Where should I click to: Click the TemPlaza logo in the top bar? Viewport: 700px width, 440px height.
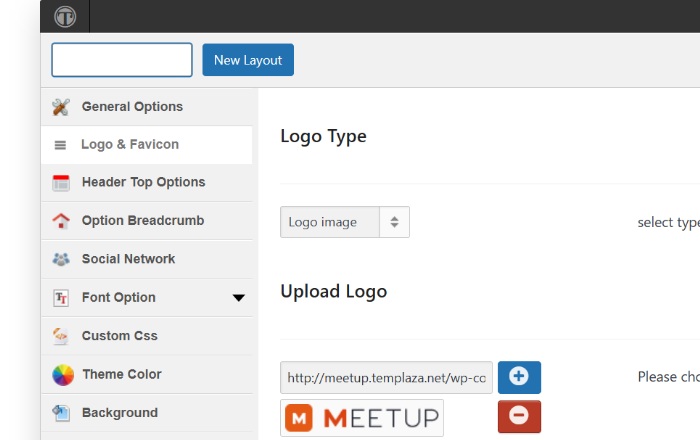pyautogui.click(x=65, y=17)
